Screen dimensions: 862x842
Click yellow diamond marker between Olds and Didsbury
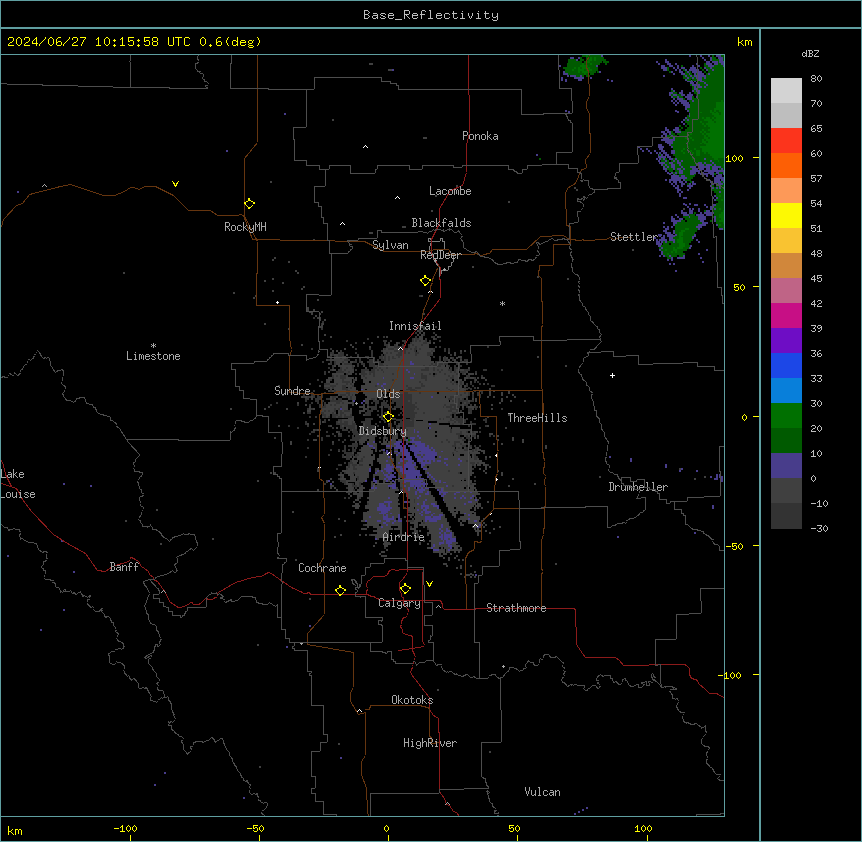388,417
